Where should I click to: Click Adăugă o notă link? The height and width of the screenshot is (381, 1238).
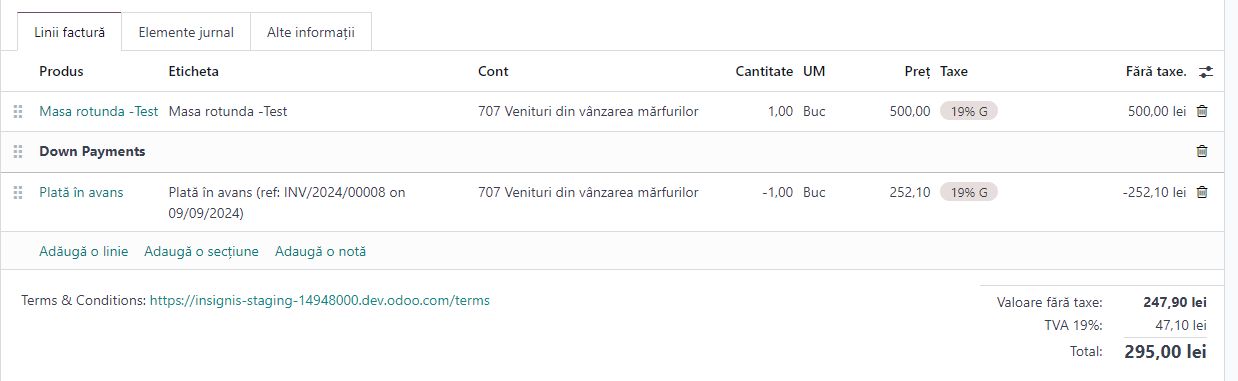click(321, 251)
